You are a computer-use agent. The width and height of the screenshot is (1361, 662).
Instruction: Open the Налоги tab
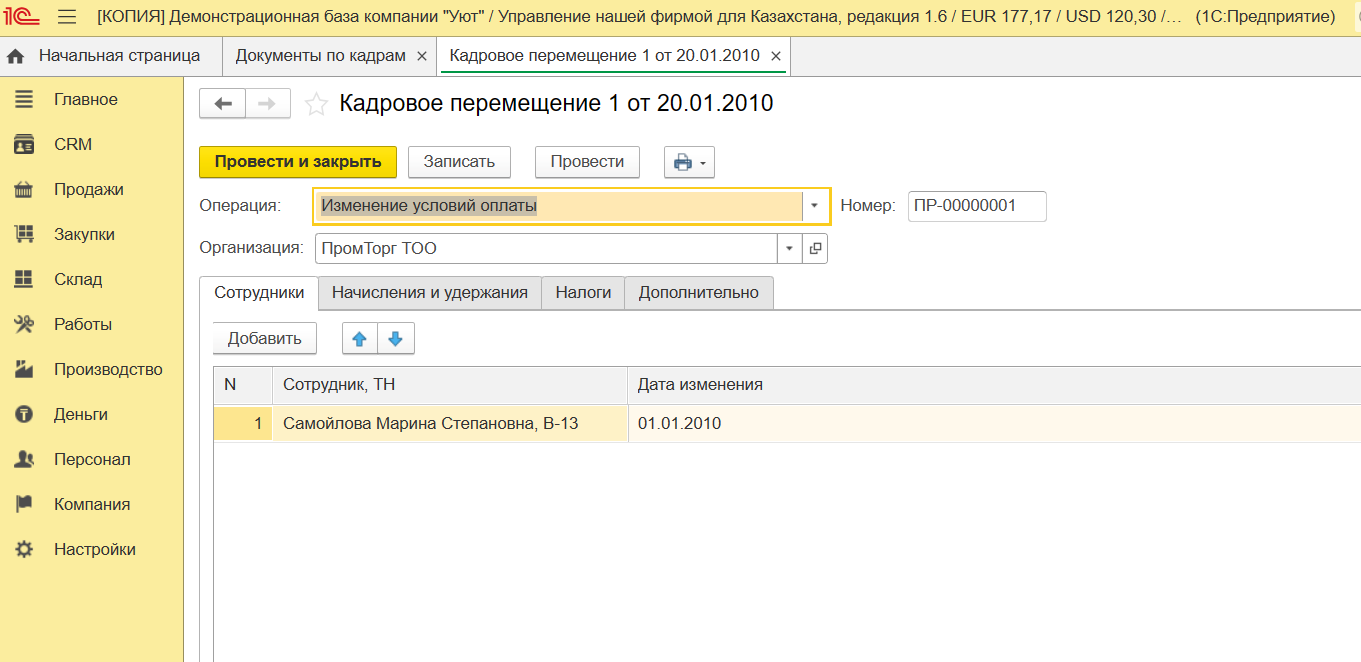tap(583, 293)
